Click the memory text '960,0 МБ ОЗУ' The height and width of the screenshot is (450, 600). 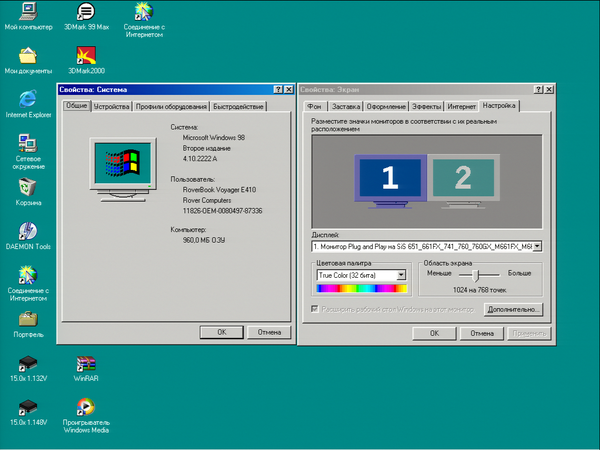coord(204,240)
